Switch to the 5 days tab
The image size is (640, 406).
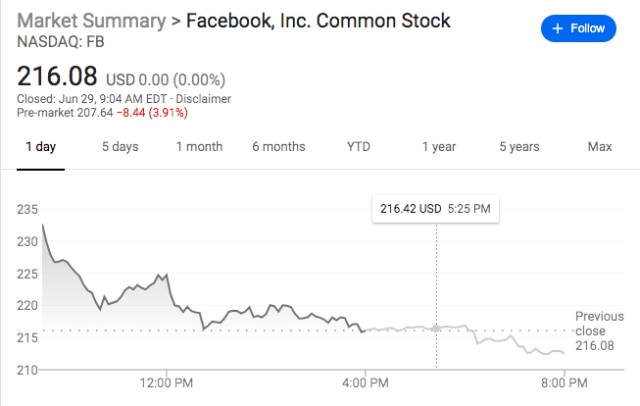point(120,147)
